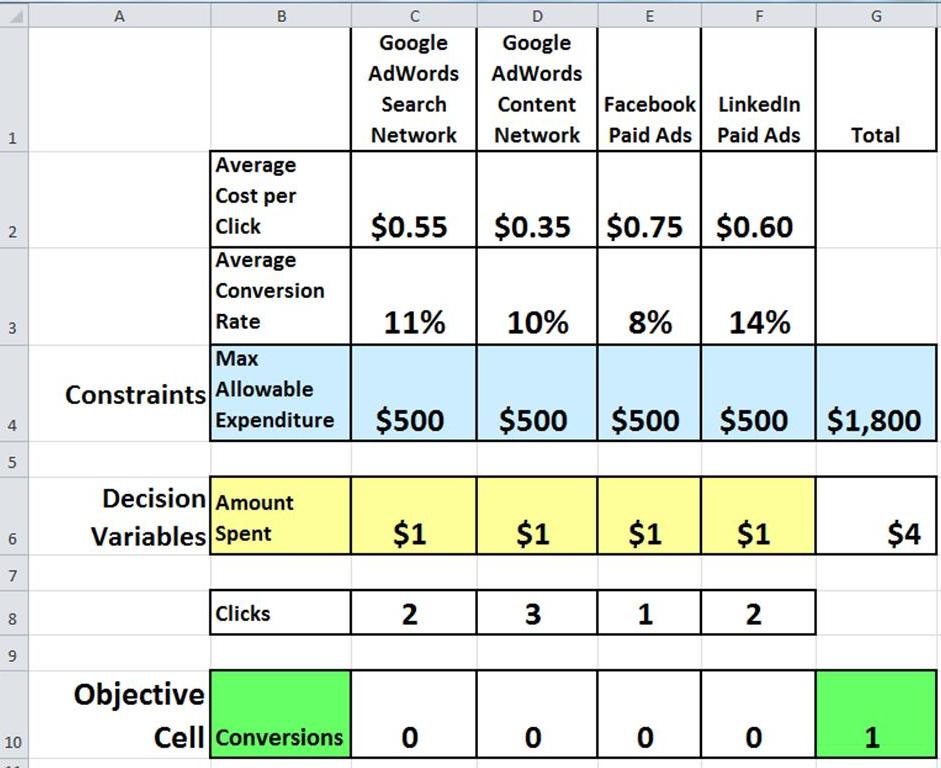Viewport: 941px width, 768px height.
Task: Select the Amount Spent label cell
Action: coord(281,517)
